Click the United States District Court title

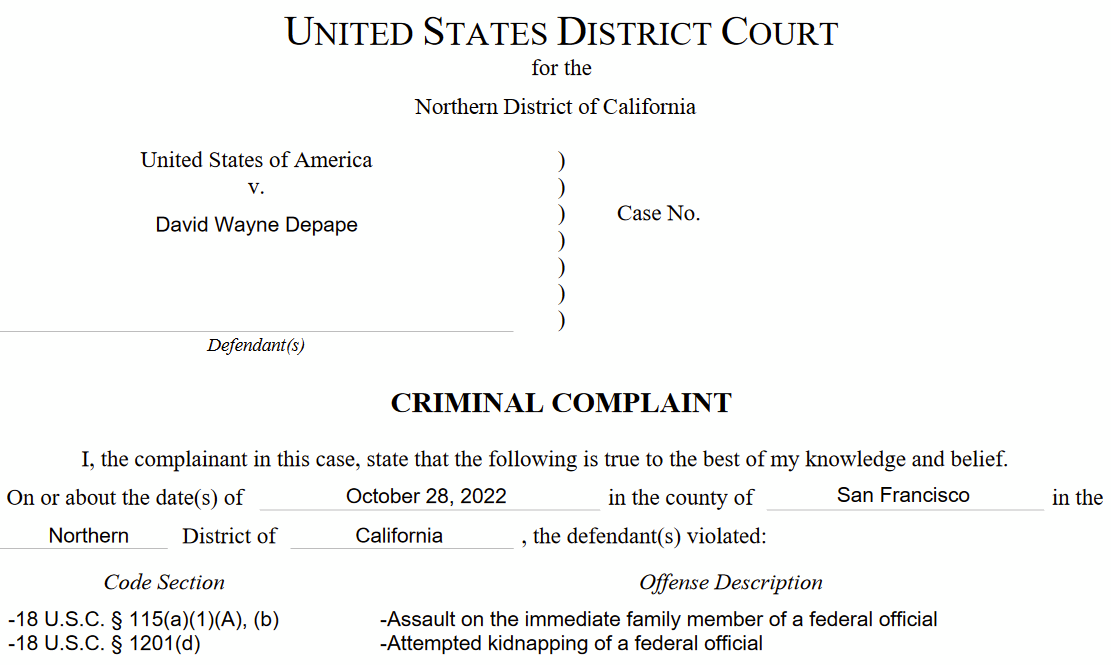click(x=561, y=32)
